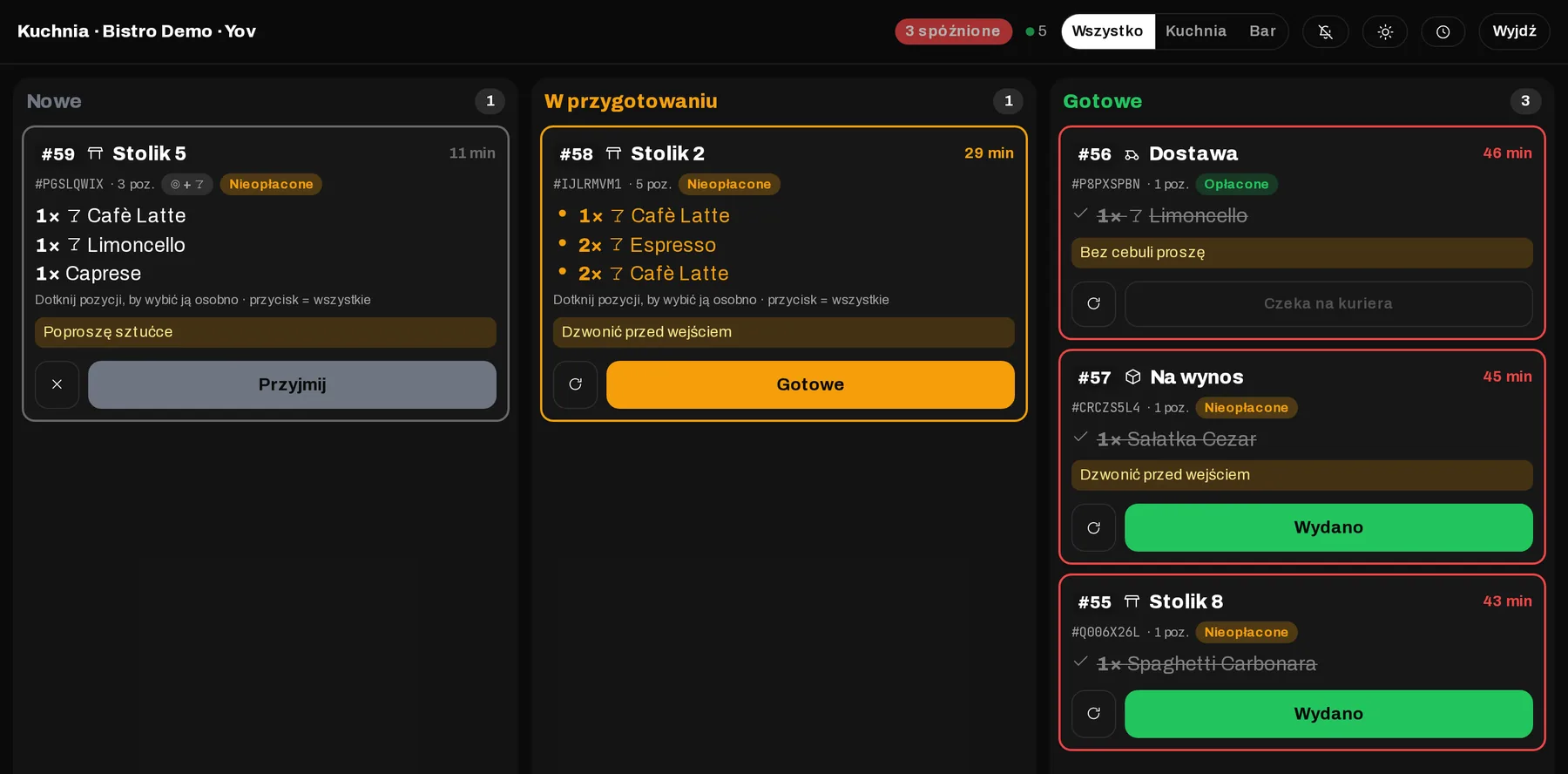Click the Nieopłacone badge on order #59
The image size is (1568, 774).
coord(271,184)
